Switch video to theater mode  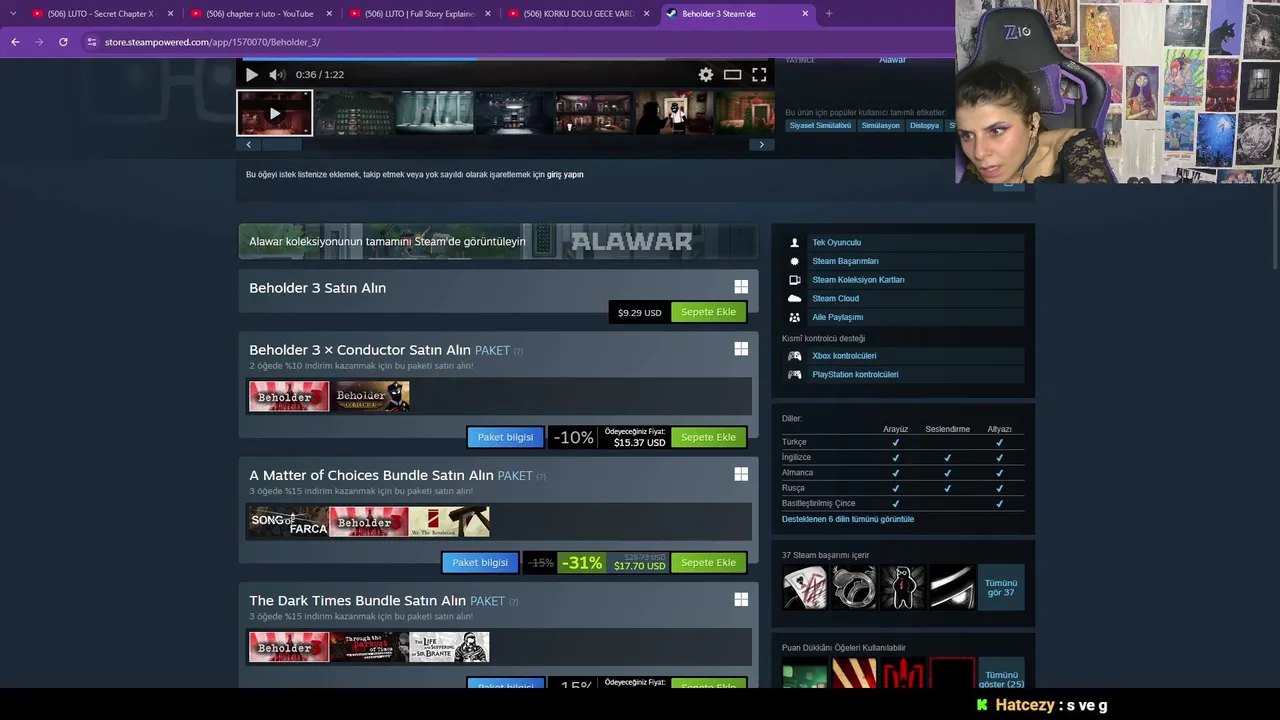coord(733,75)
